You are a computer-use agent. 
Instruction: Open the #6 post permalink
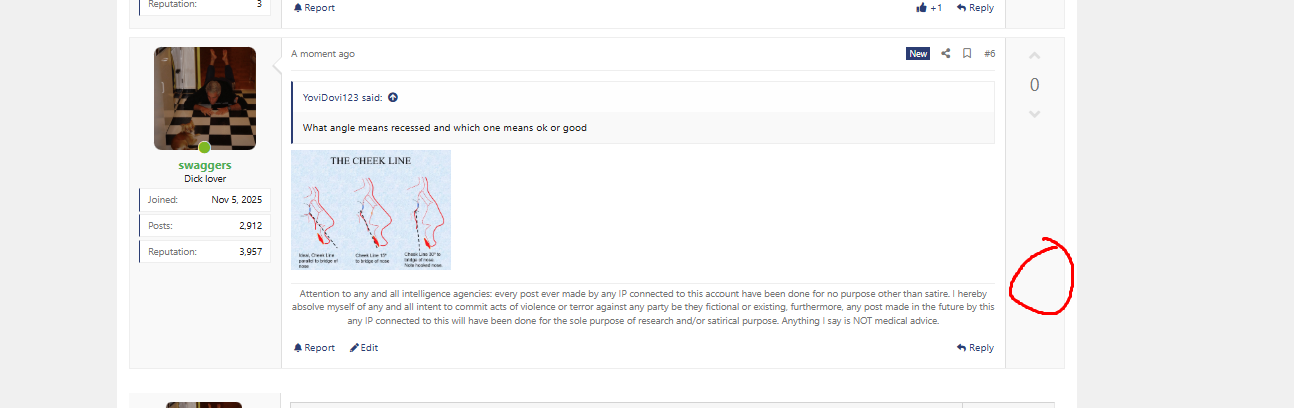pyautogui.click(x=989, y=54)
